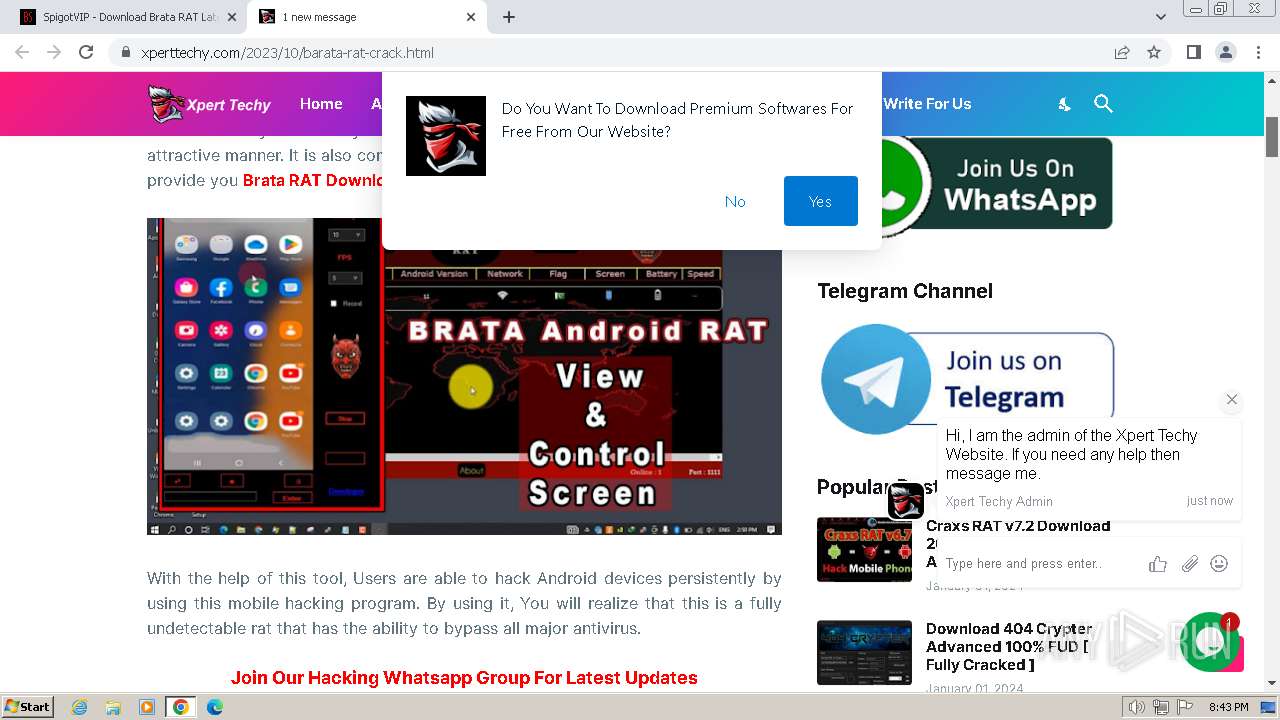Click the Xpert Techy logo

[209, 104]
